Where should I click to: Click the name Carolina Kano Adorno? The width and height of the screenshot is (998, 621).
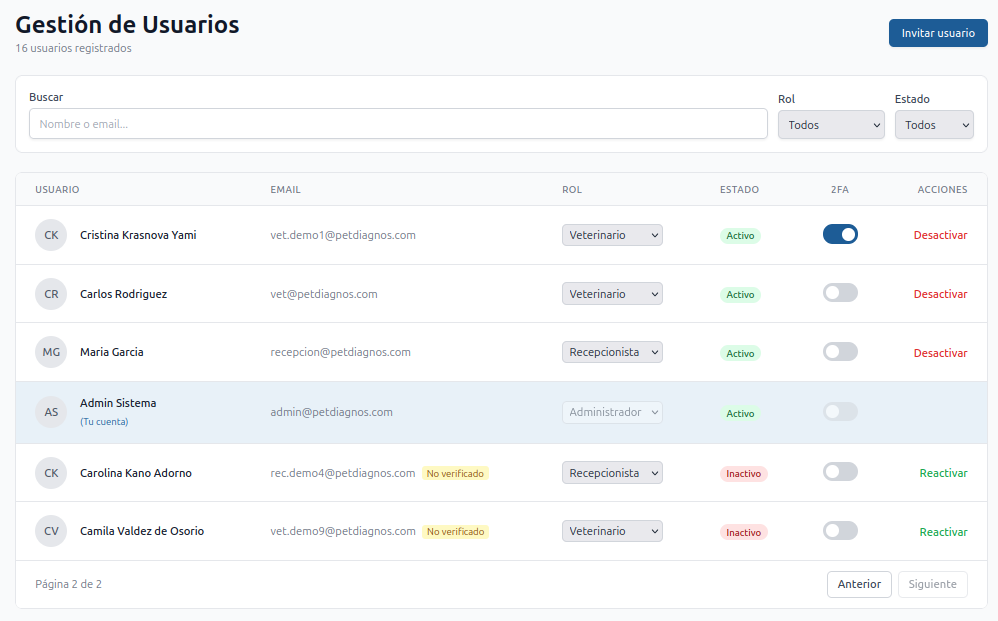tap(136, 473)
